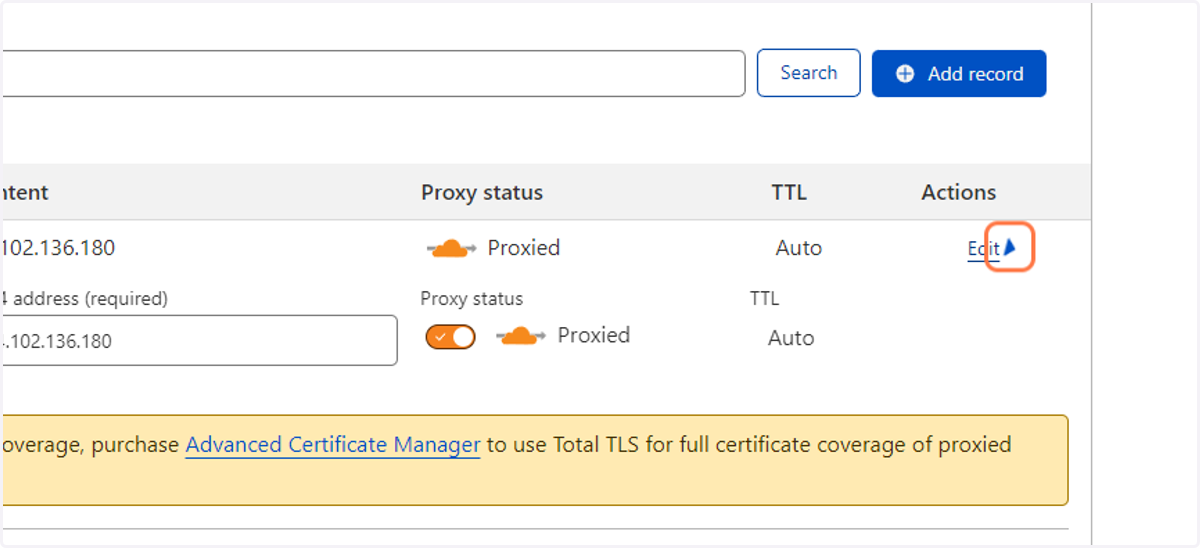Click the Actions column header
The image size is (1200, 548).
coord(959,193)
